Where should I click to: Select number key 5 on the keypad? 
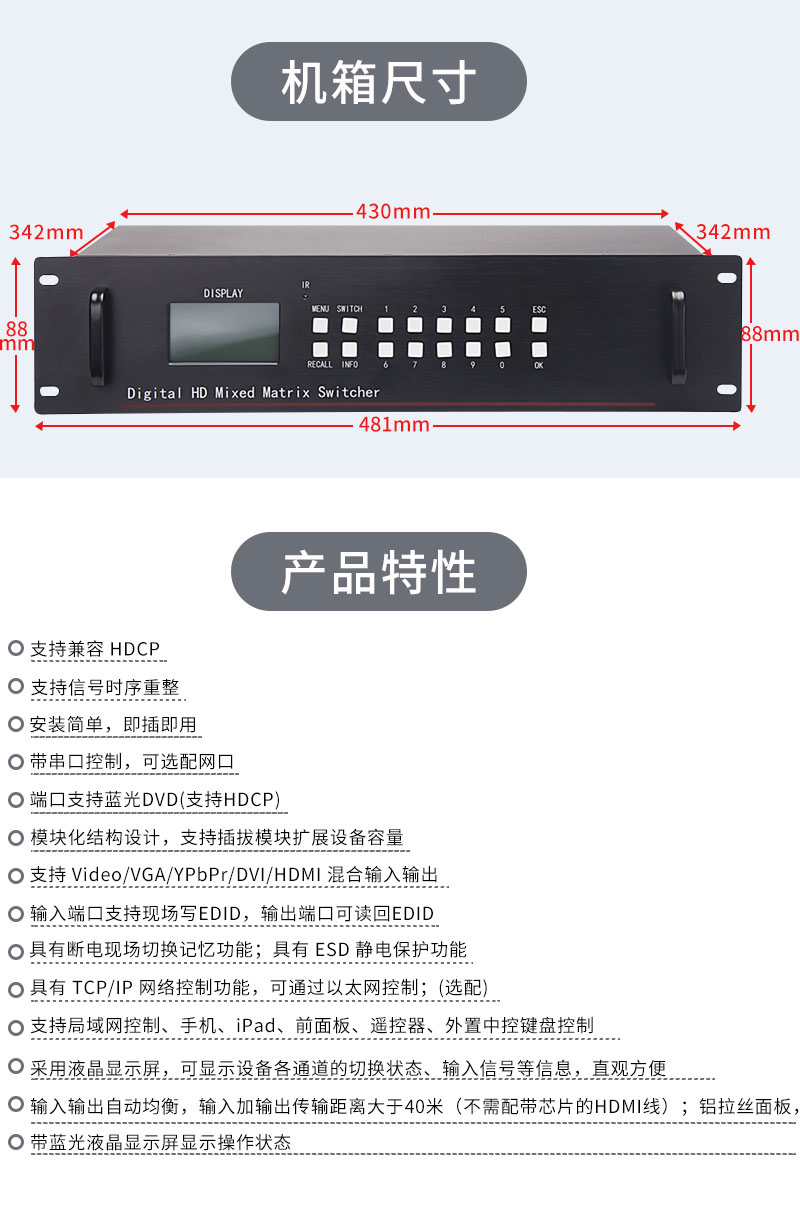[x=502, y=324]
